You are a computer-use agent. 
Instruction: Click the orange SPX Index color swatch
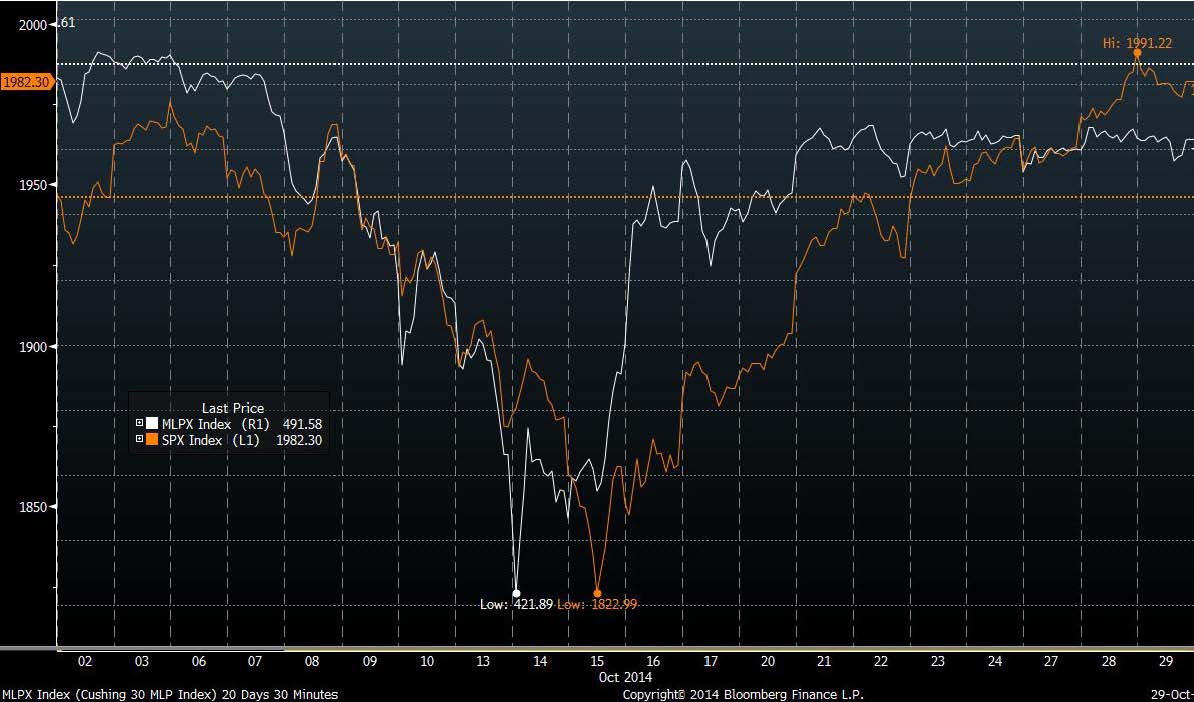click(153, 440)
